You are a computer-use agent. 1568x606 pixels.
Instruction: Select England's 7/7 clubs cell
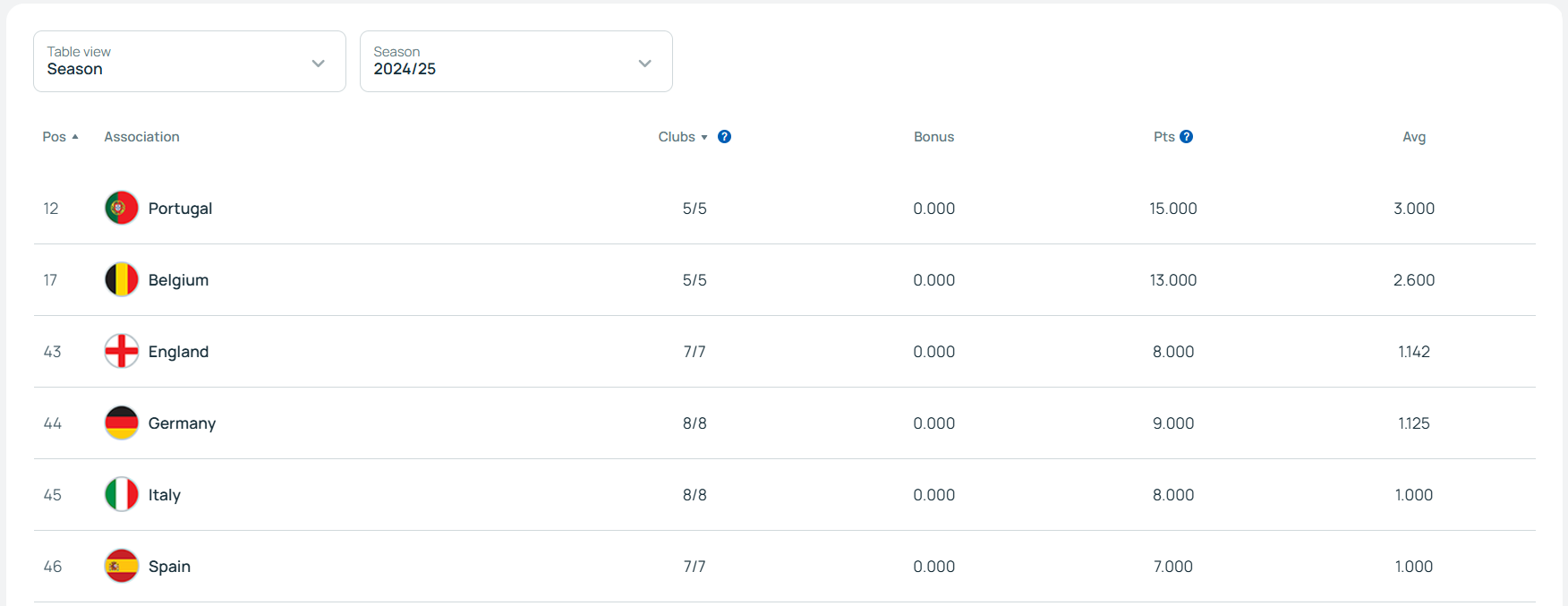pyautogui.click(x=695, y=352)
